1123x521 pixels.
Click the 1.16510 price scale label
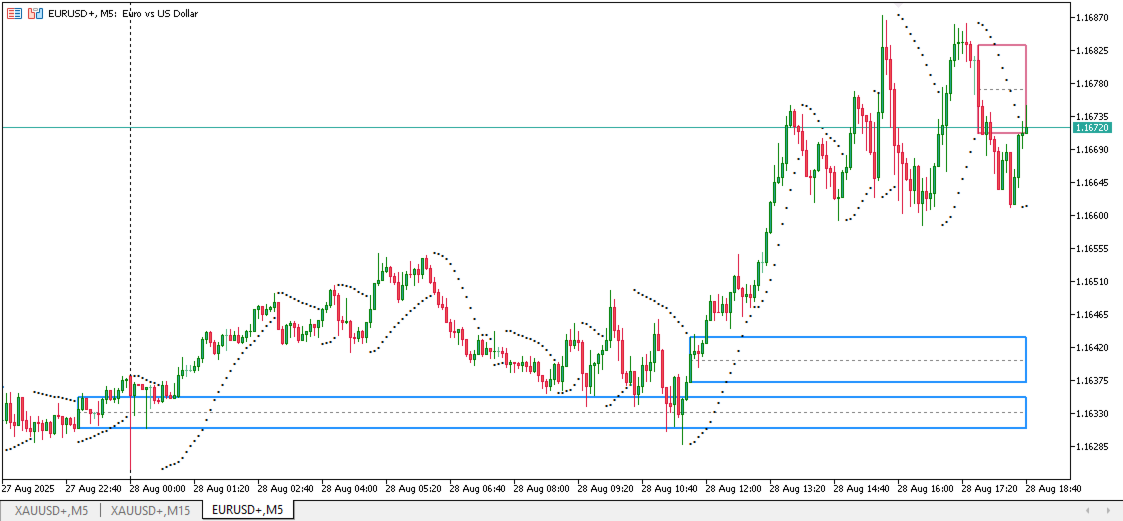[x=1092, y=282]
